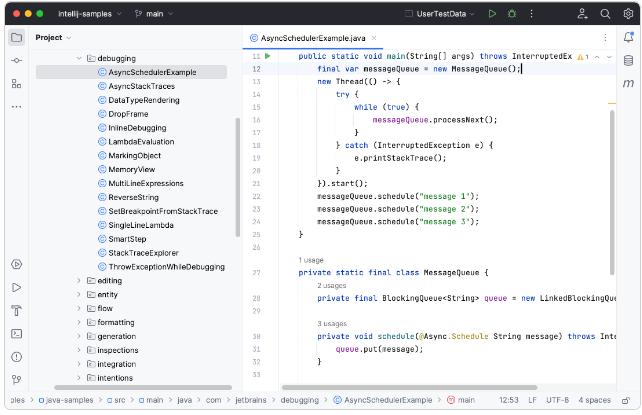Debug UserTestData with bug icon
This screenshot has width=642, height=415.
[512, 14]
